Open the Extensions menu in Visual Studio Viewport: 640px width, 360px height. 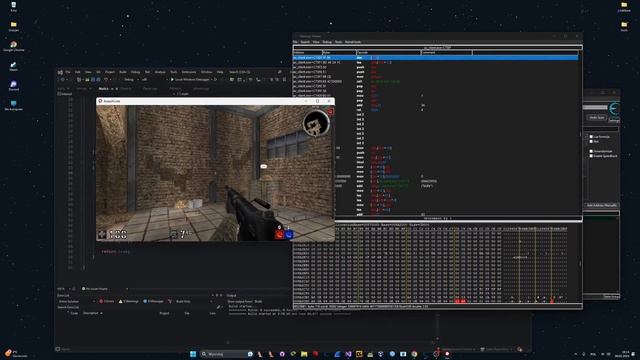click(189, 72)
